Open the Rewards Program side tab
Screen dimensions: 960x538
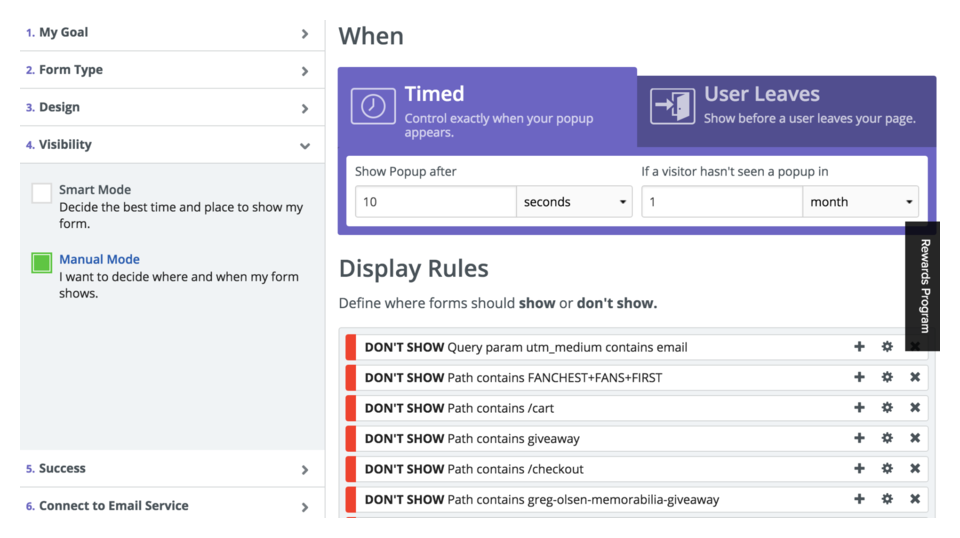click(x=923, y=286)
